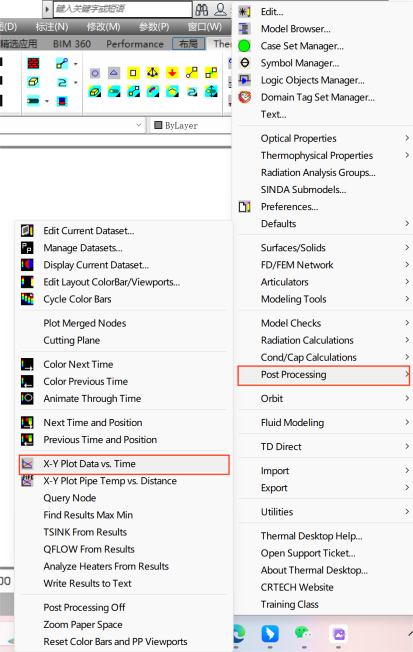Screen dimensions: 413x652
Task: Click the Logic Objects Manager icon
Action: [x=245, y=80]
